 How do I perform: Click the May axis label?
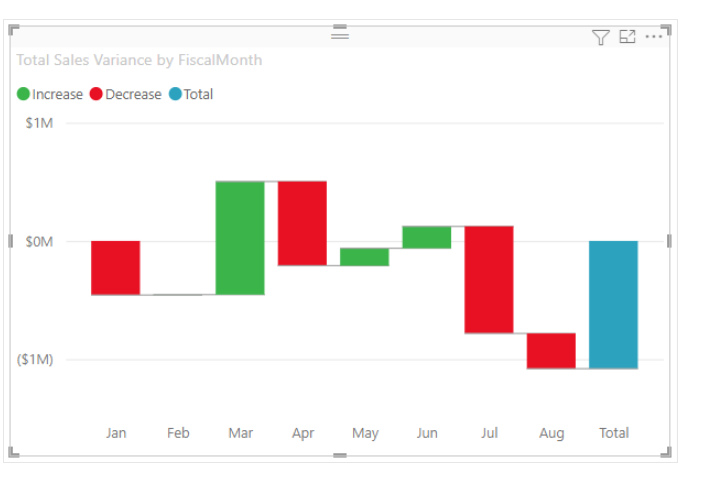(x=365, y=434)
